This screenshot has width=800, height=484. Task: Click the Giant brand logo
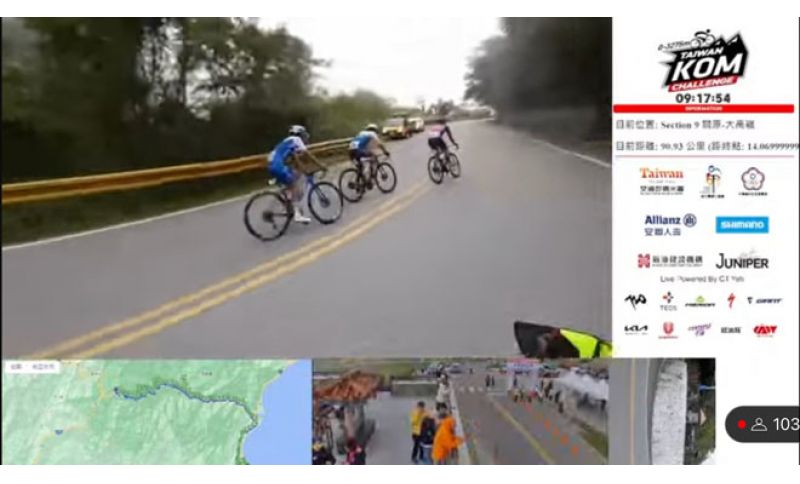point(764,301)
